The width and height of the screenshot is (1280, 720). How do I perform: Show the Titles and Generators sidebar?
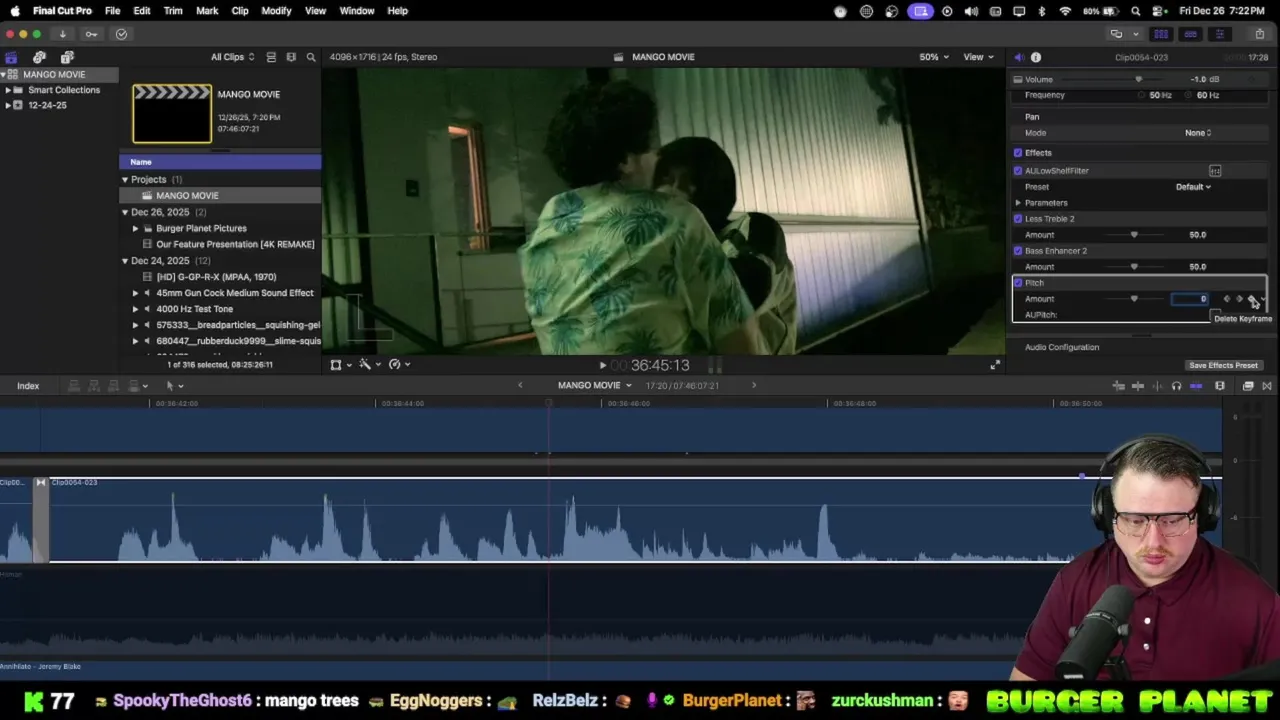(67, 57)
